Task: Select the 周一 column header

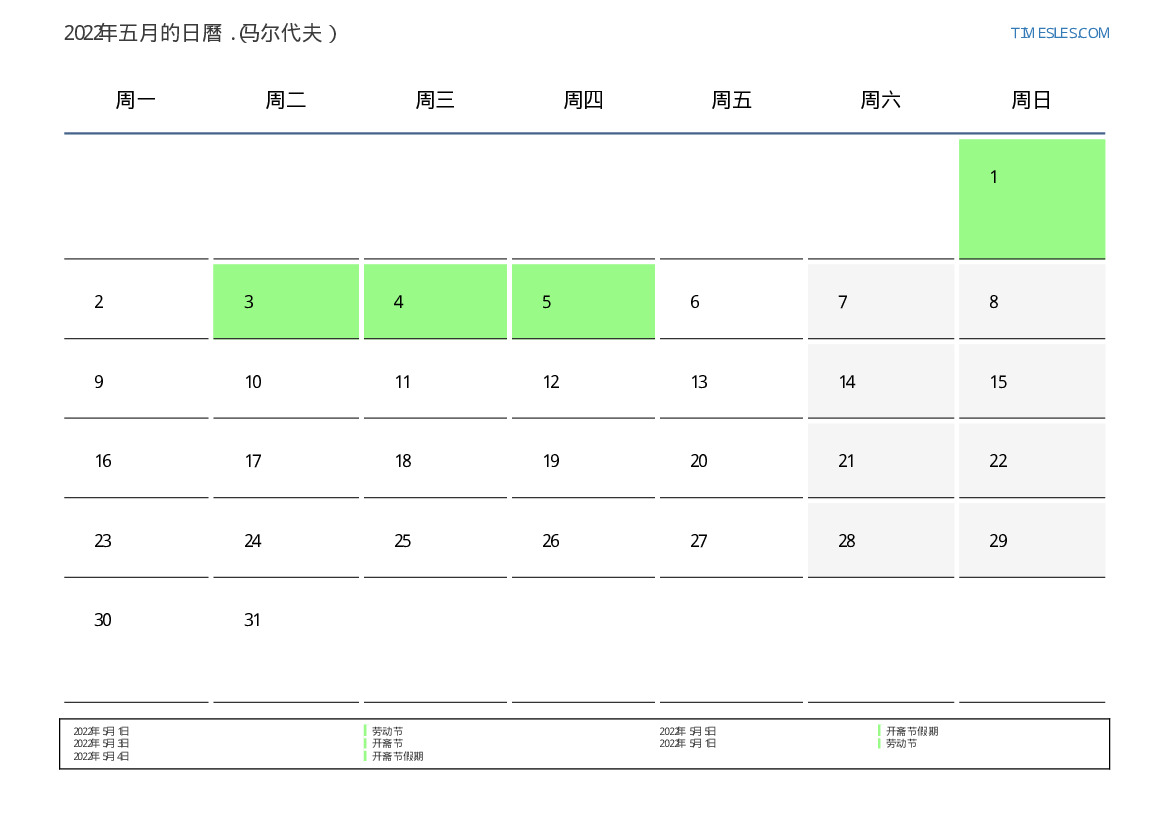Action: point(136,100)
